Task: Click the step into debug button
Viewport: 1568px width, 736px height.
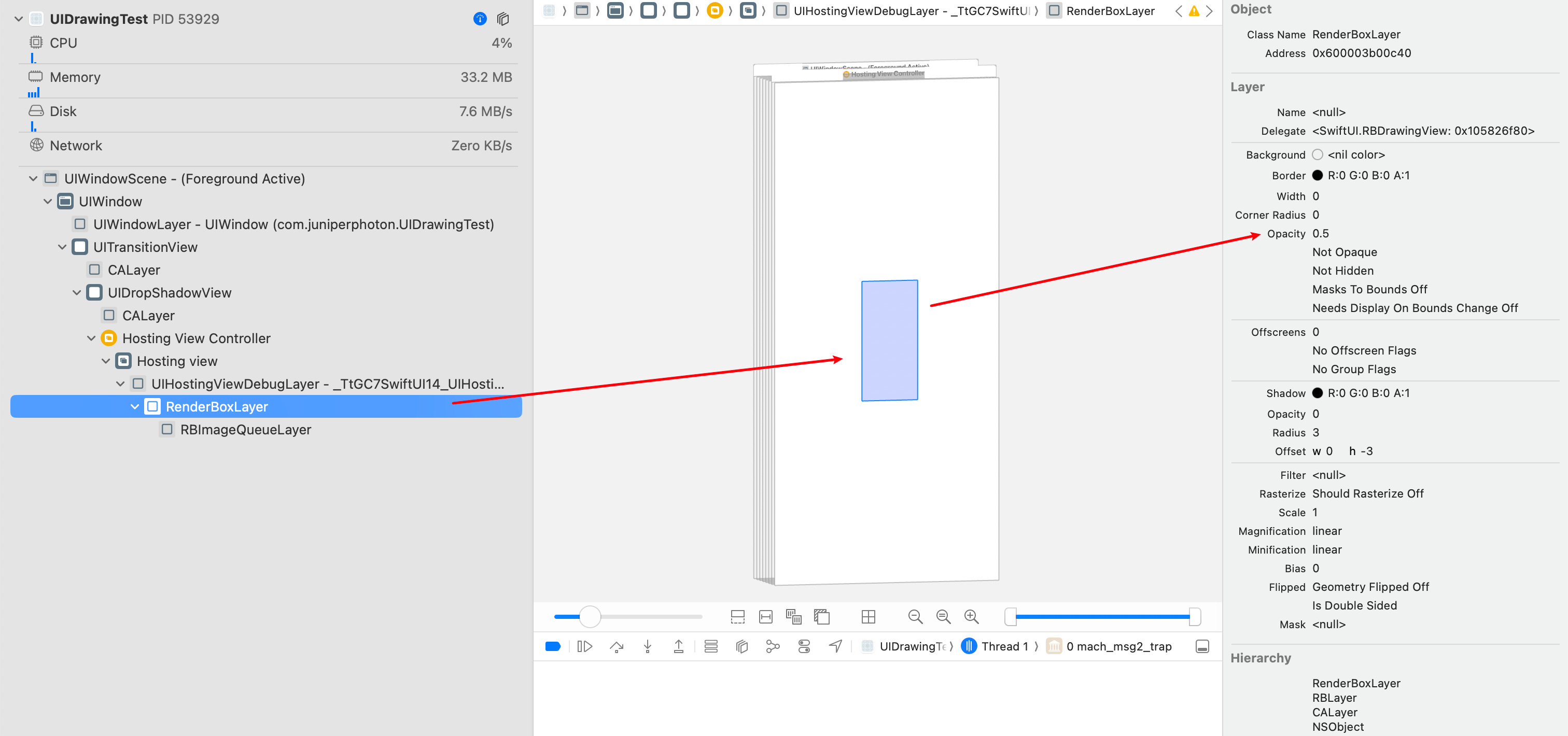Action: point(648,646)
